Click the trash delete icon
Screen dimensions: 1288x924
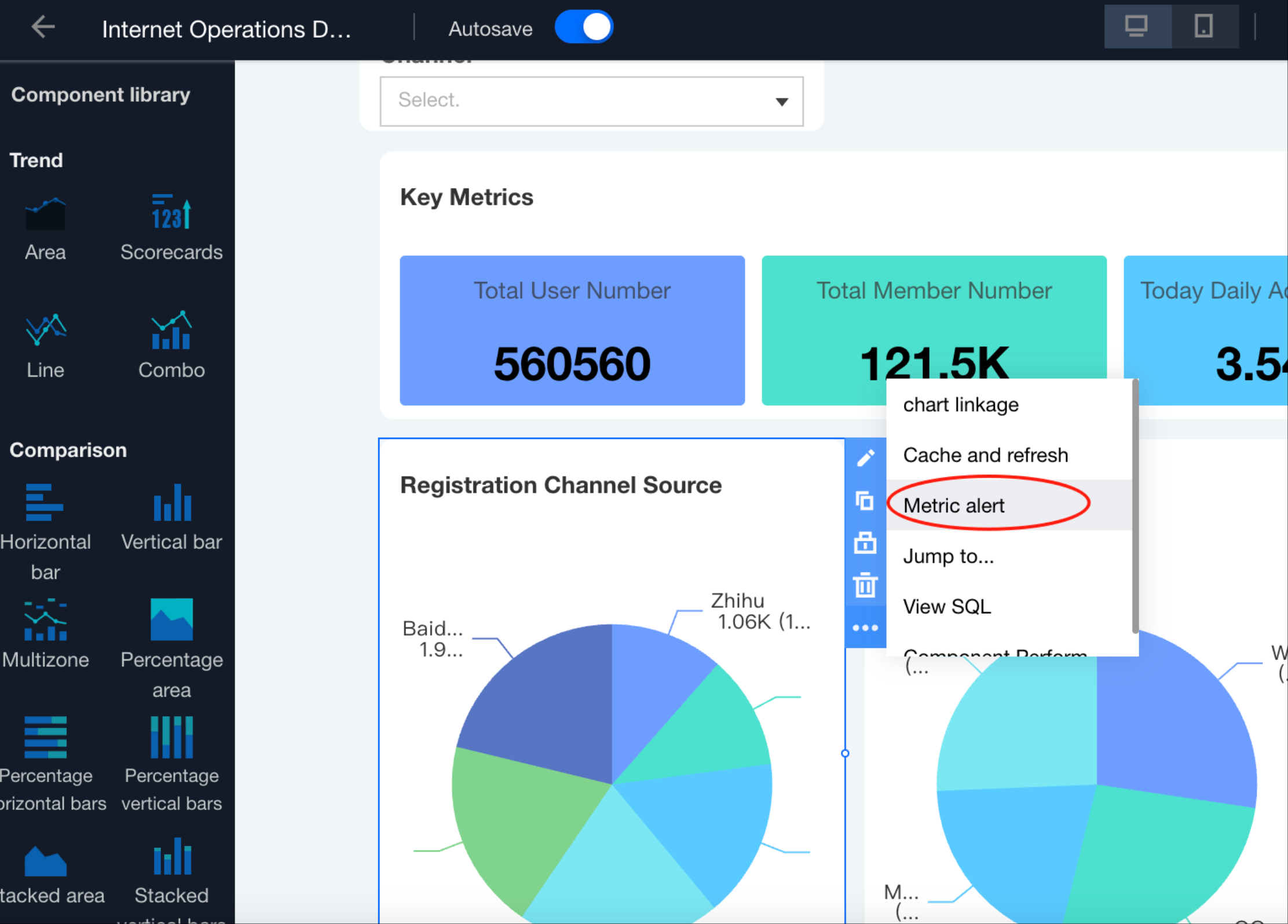click(865, 585)
